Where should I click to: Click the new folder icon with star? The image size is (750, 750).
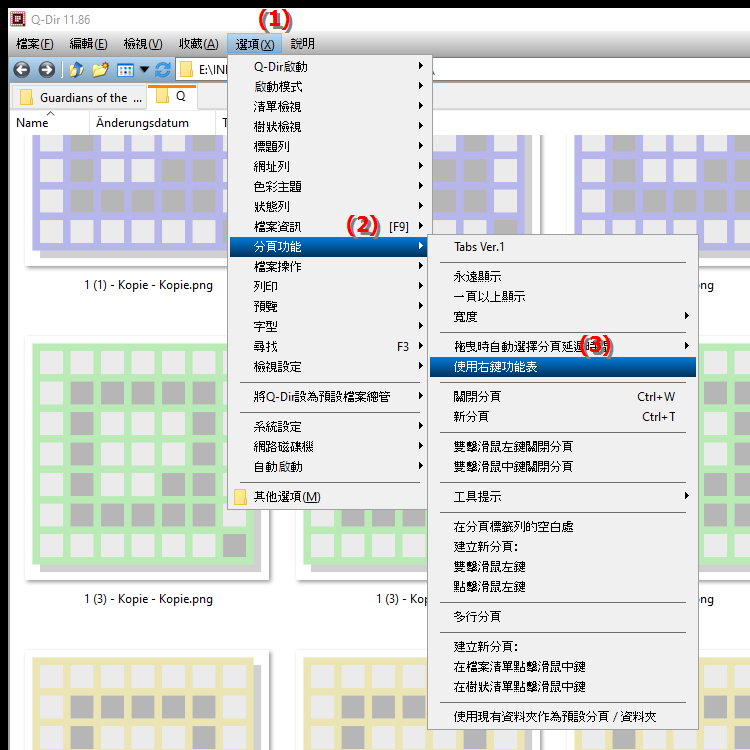[x=100, y=70]
